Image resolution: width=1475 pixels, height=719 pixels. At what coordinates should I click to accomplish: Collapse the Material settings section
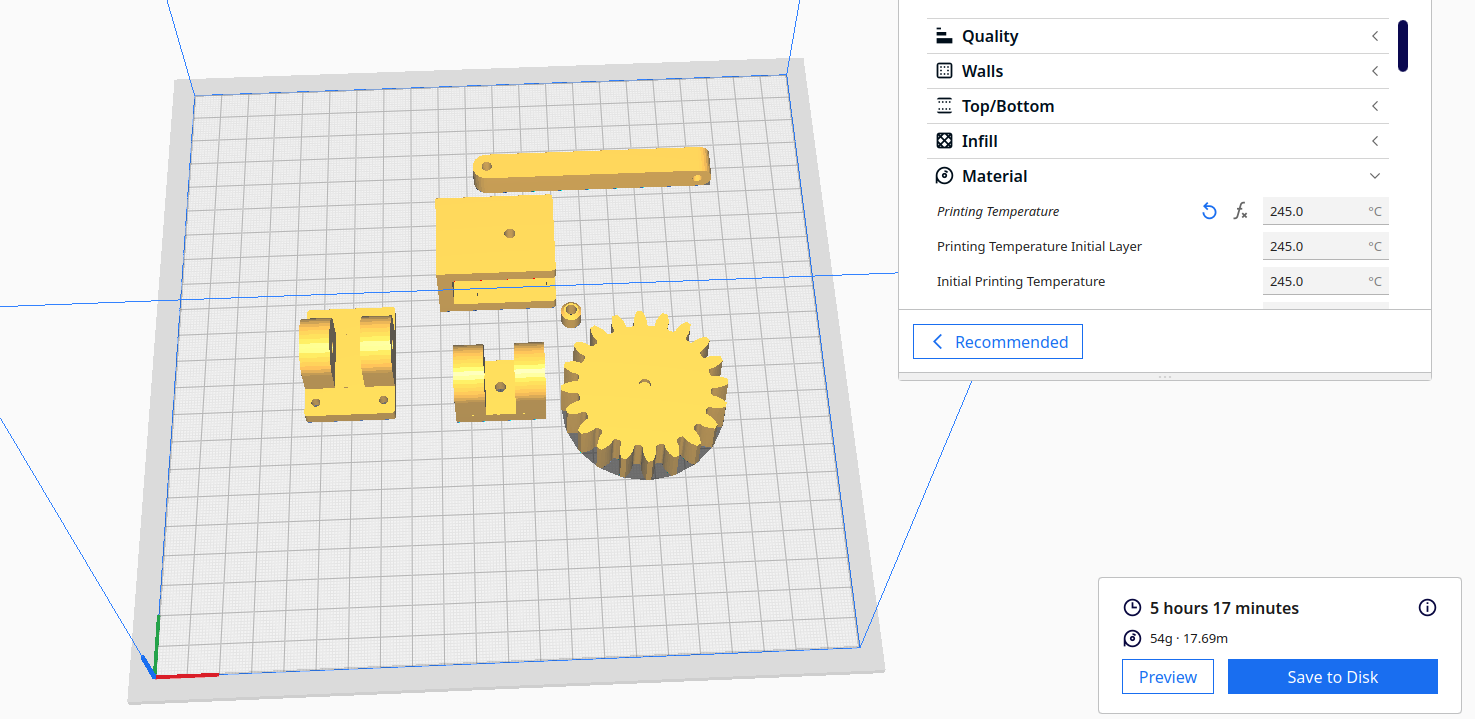pyautogui.click(x=1157, y=176)
